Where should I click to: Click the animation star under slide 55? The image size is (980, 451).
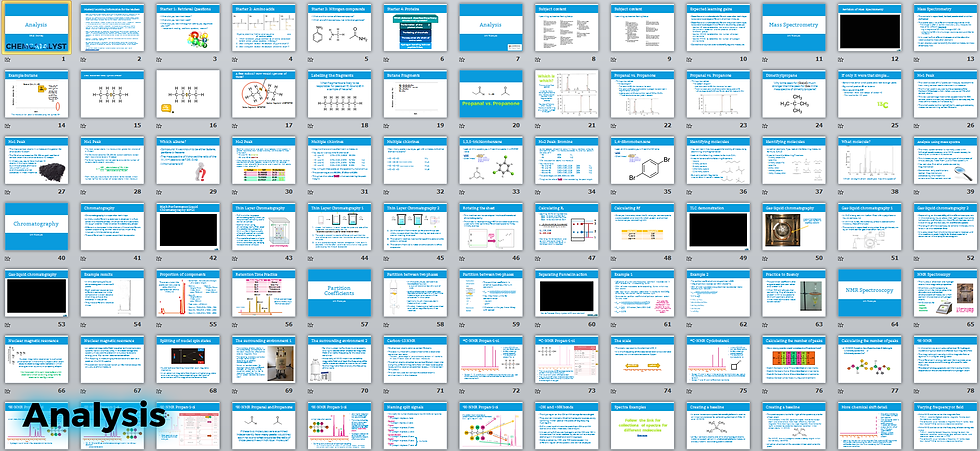pos(159,324)
